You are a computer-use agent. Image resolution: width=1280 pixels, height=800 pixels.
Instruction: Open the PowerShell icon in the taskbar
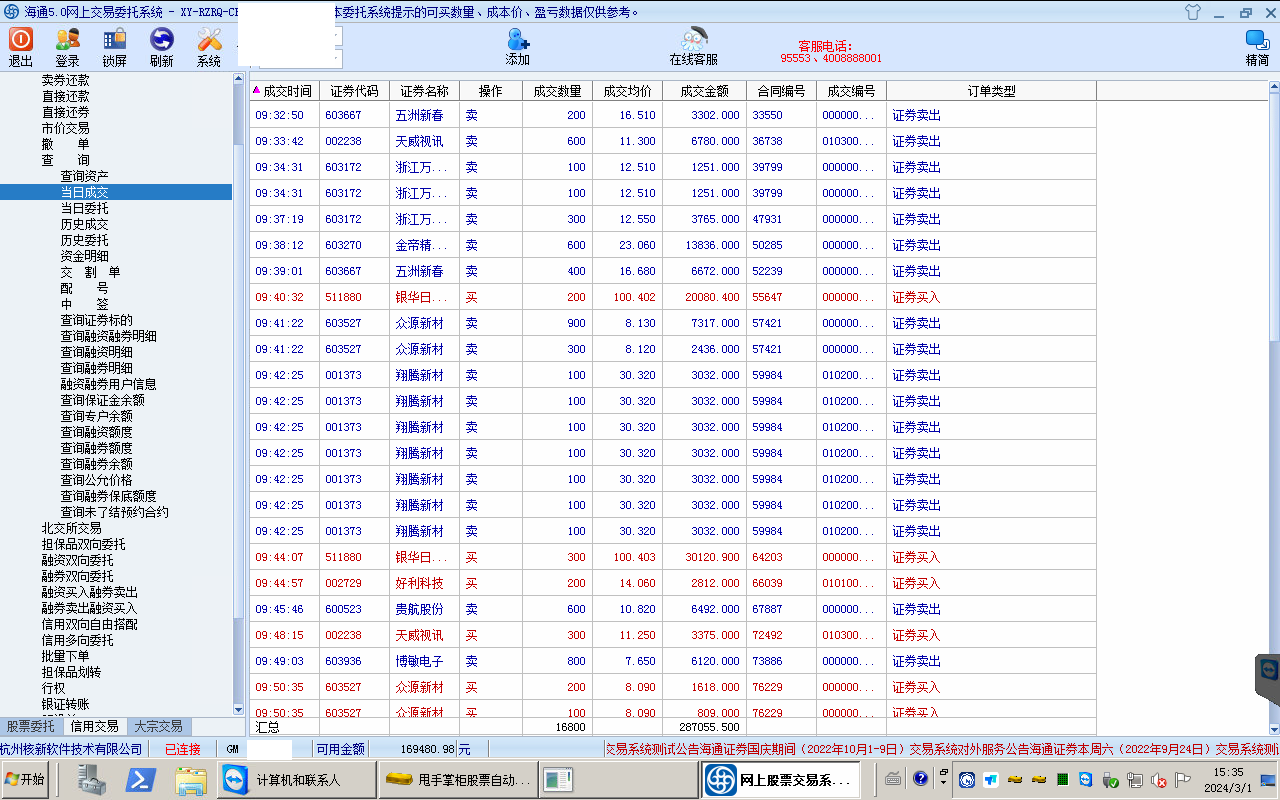click(140, 779)
